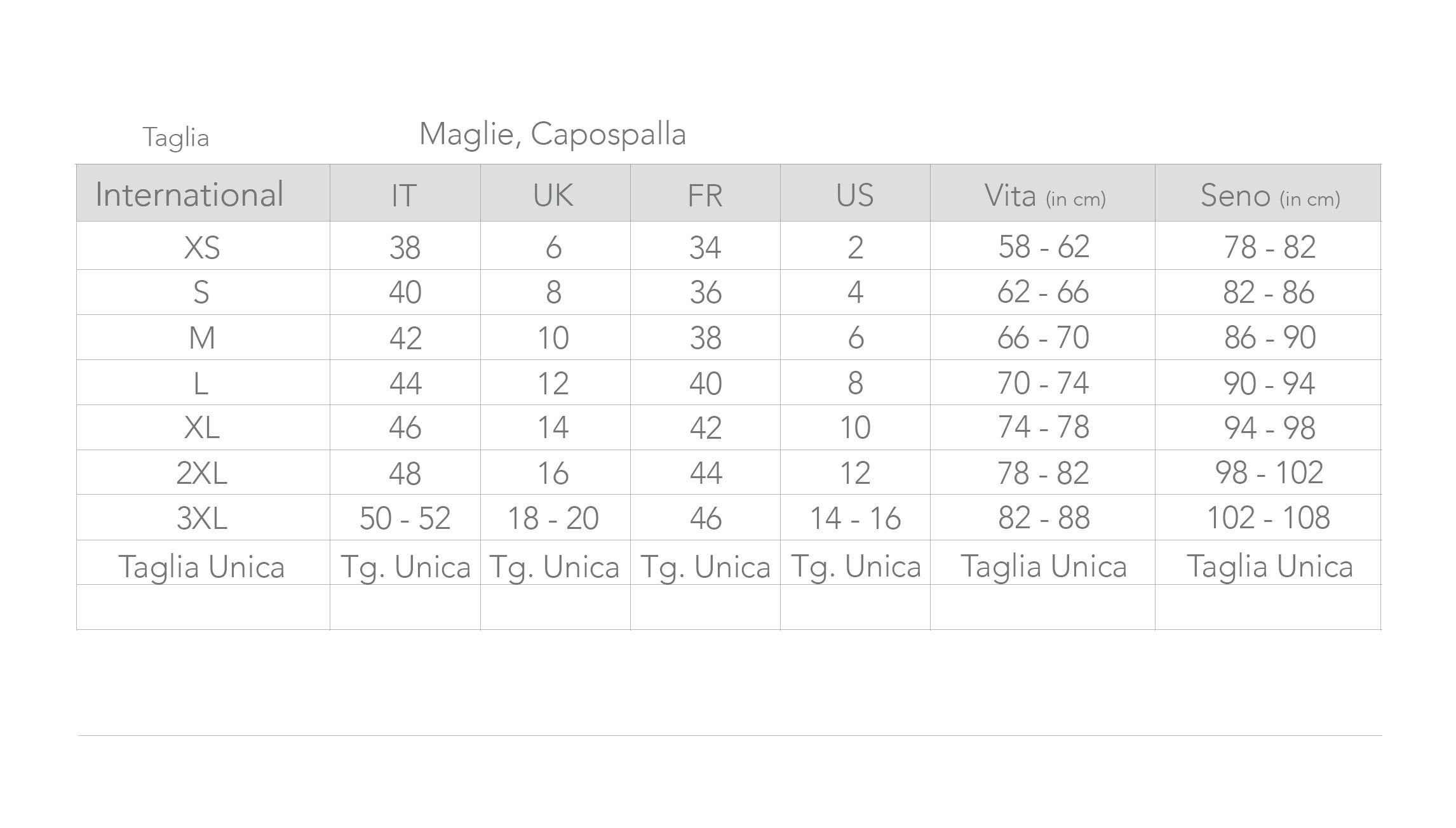Click the Vita 58 - 62 cell

(x=1044, y=247)
